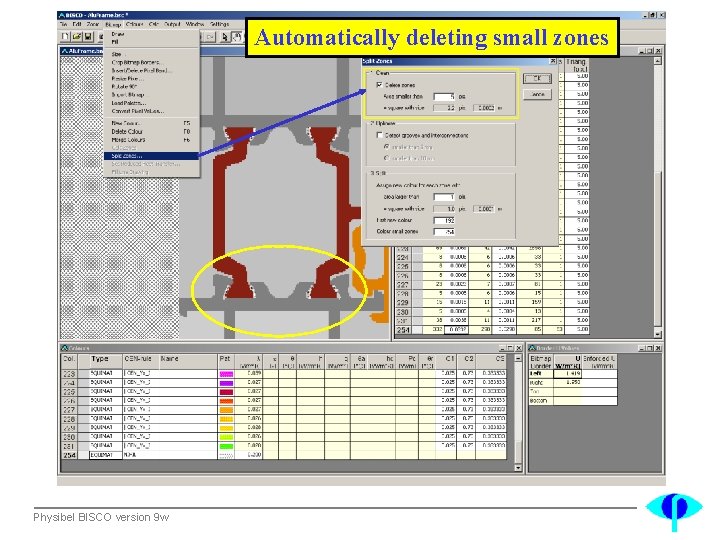This screenshot has height=540, width=720.
Task: Select the arrow pointer tool icon
Action: coord(225,37)
